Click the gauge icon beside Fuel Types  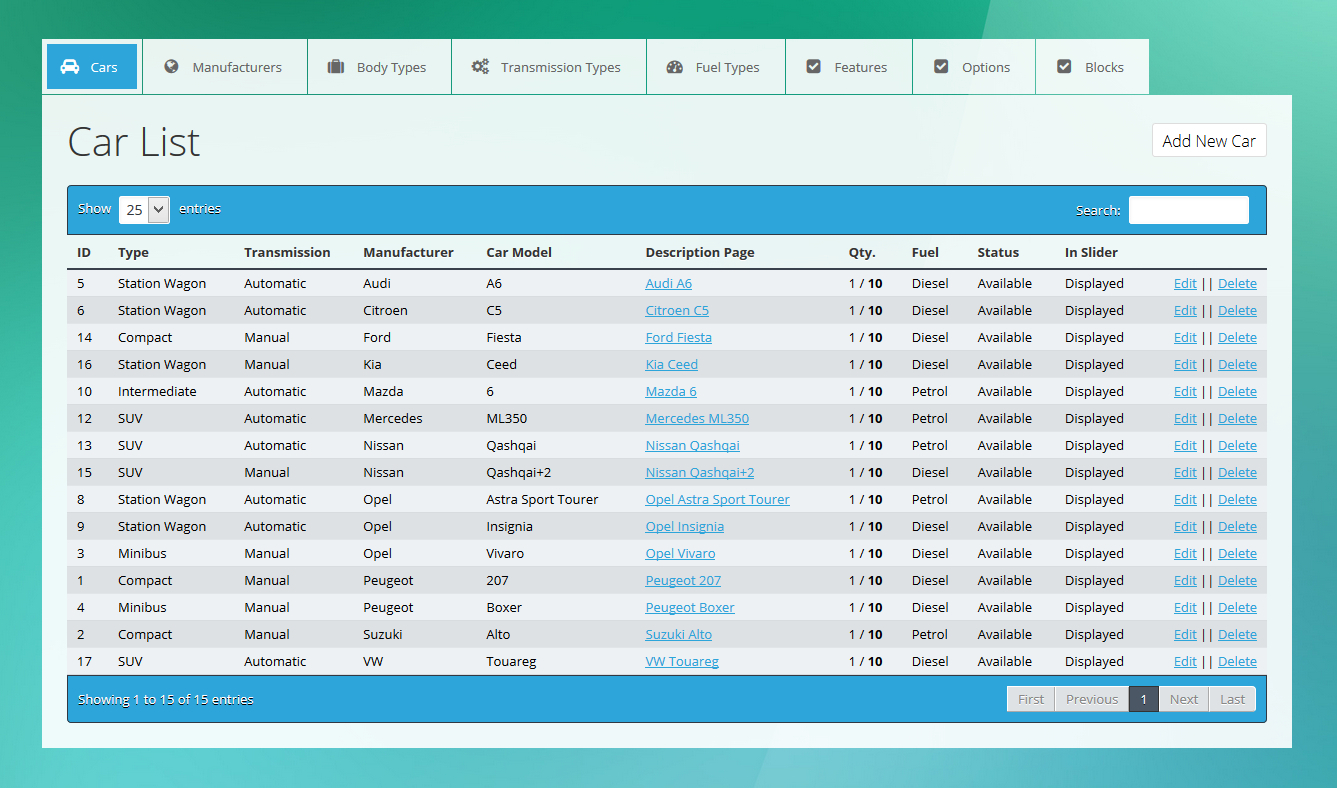675,67
